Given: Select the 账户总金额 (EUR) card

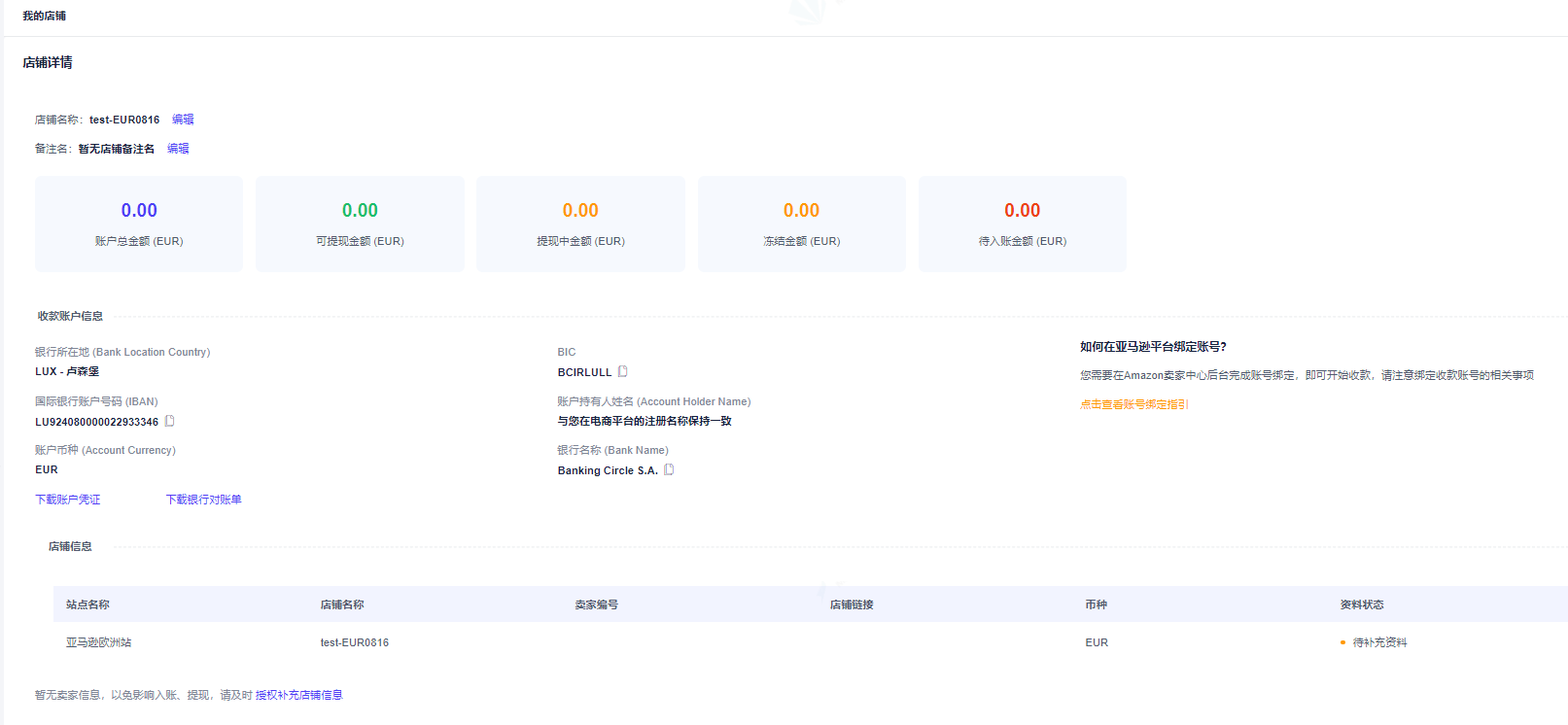Looking at the screenshot, I should pos(139,224).
